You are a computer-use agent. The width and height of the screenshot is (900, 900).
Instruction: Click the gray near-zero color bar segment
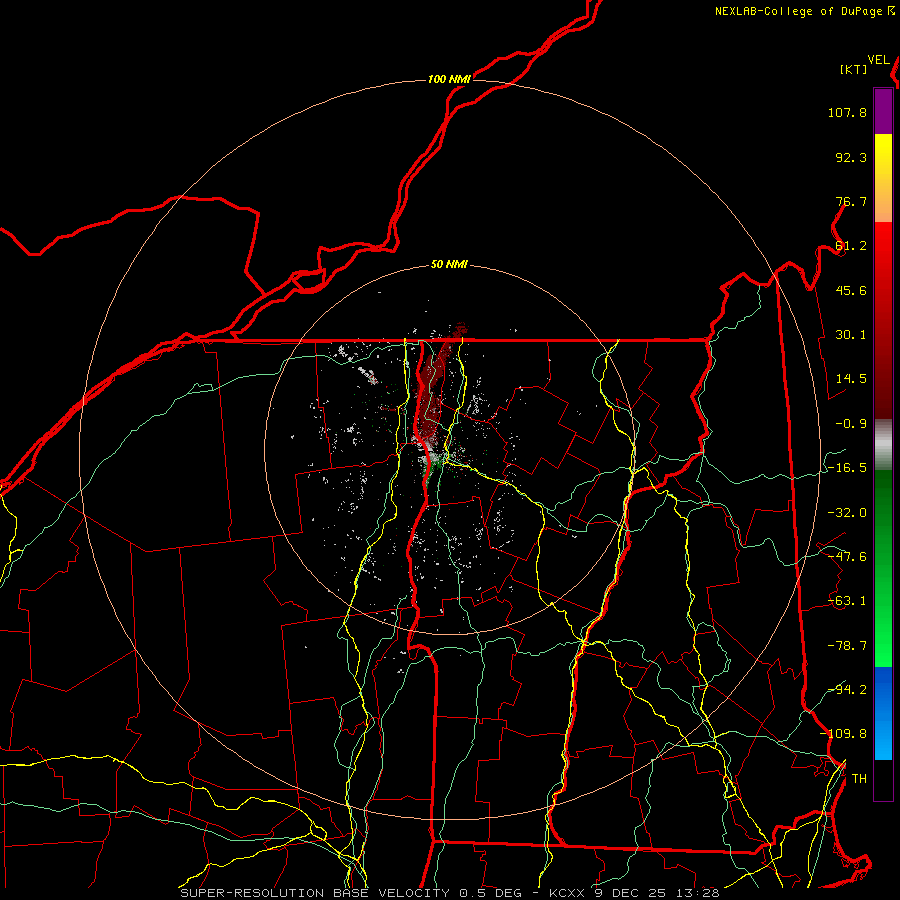tap(883, 445)
